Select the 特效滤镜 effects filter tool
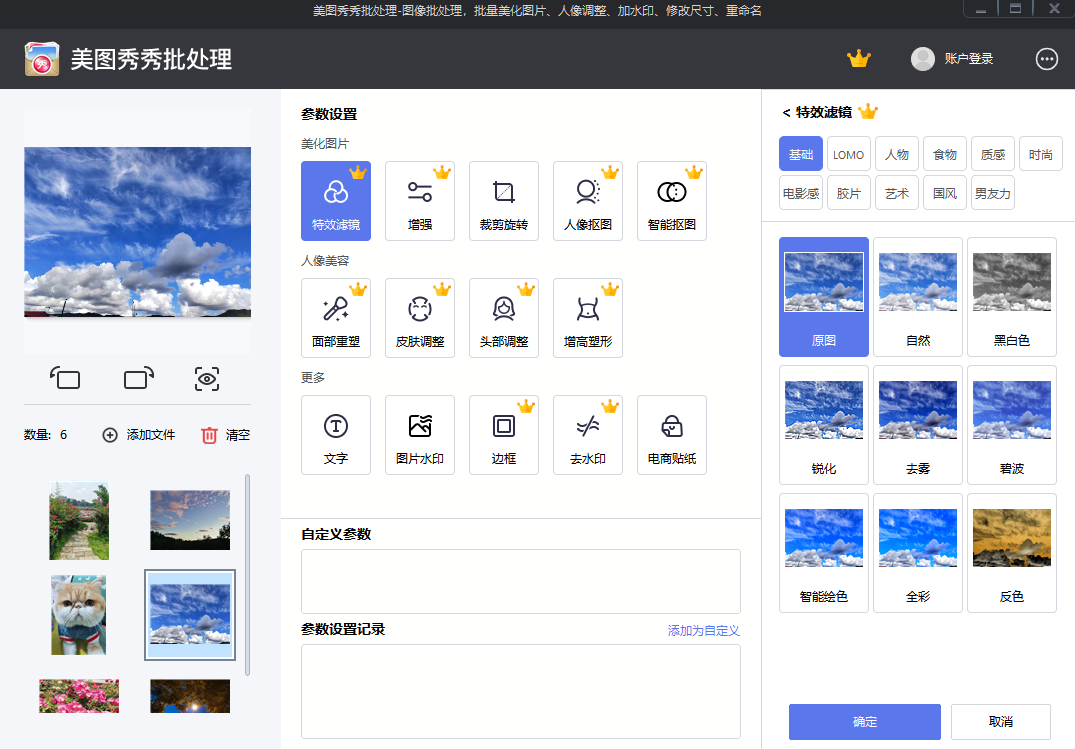Screen dimensions: 1075x749 click(336, 200)
